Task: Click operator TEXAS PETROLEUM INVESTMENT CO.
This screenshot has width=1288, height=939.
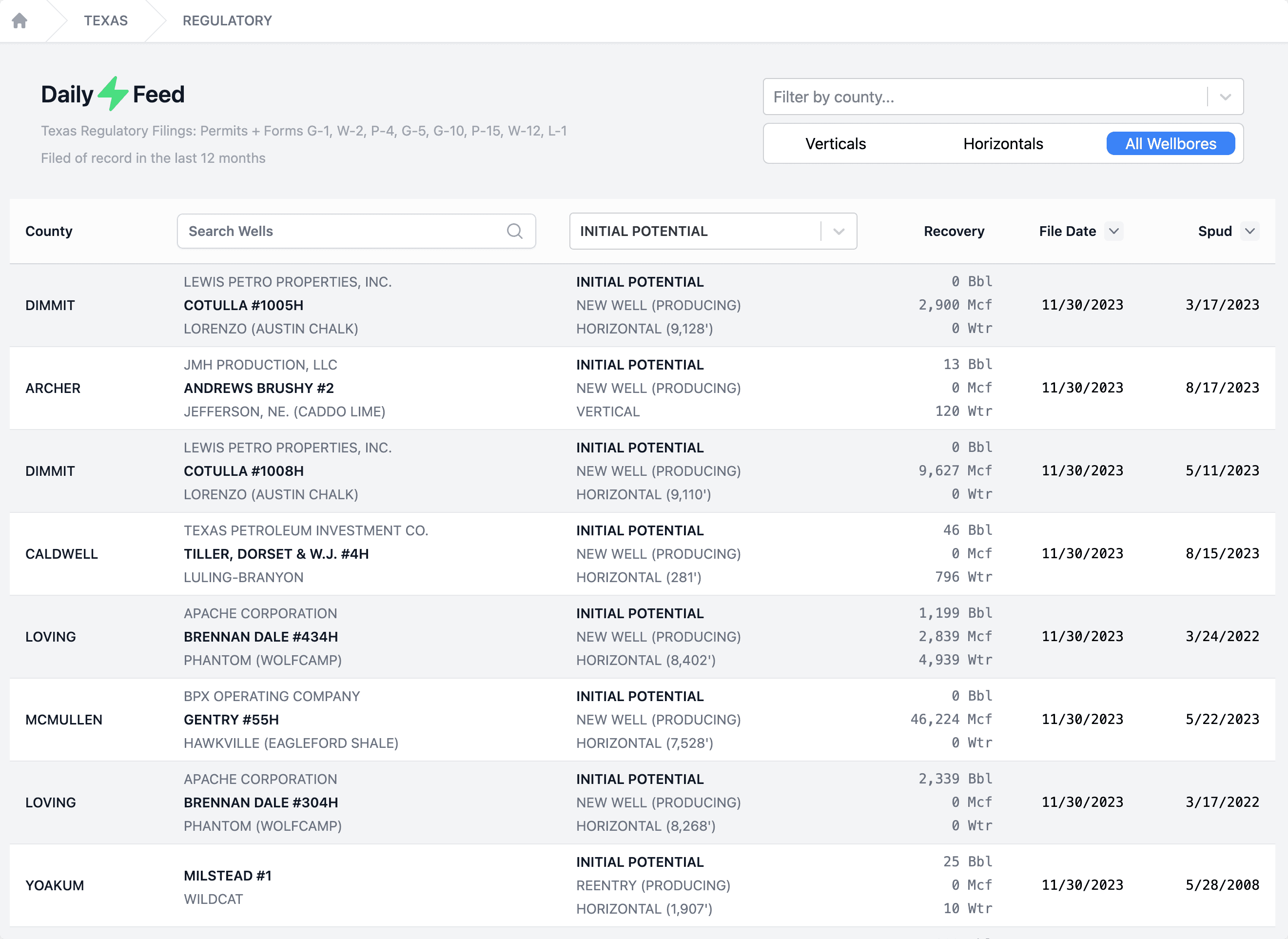Action: pyautogui.click(x=306, y=531)
